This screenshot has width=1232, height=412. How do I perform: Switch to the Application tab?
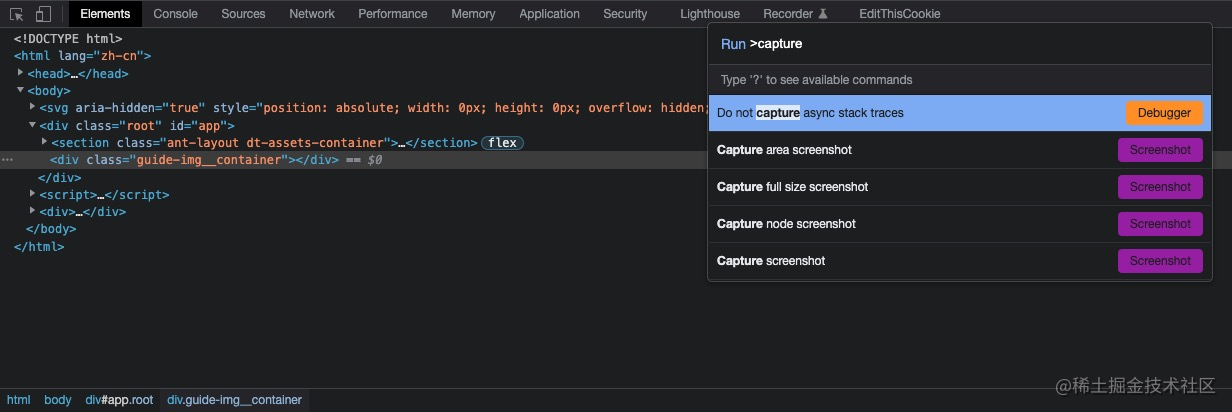(550, 14)
